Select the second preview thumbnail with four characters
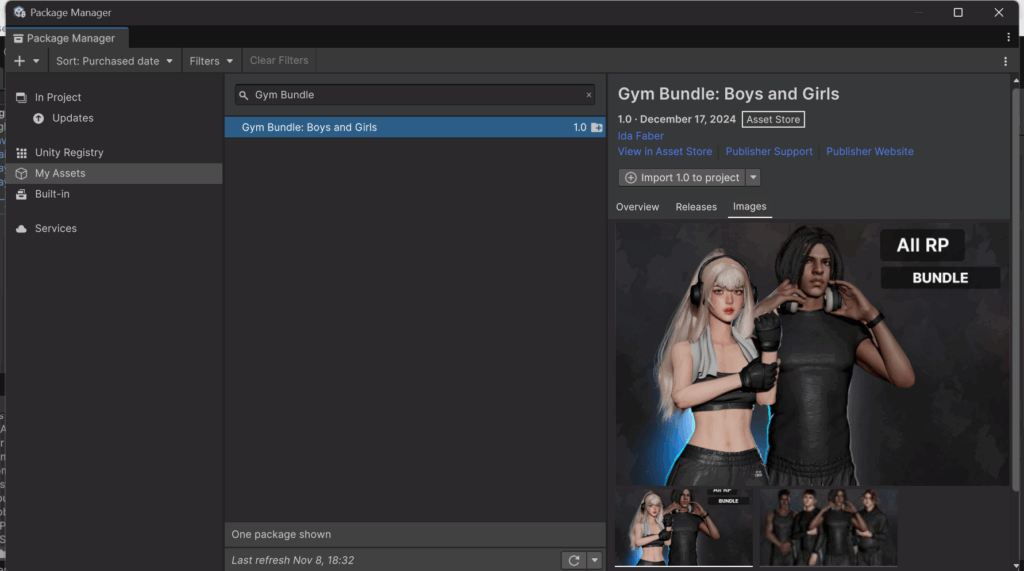Viewport: 1024px width, 571px height. coord(828,526)
